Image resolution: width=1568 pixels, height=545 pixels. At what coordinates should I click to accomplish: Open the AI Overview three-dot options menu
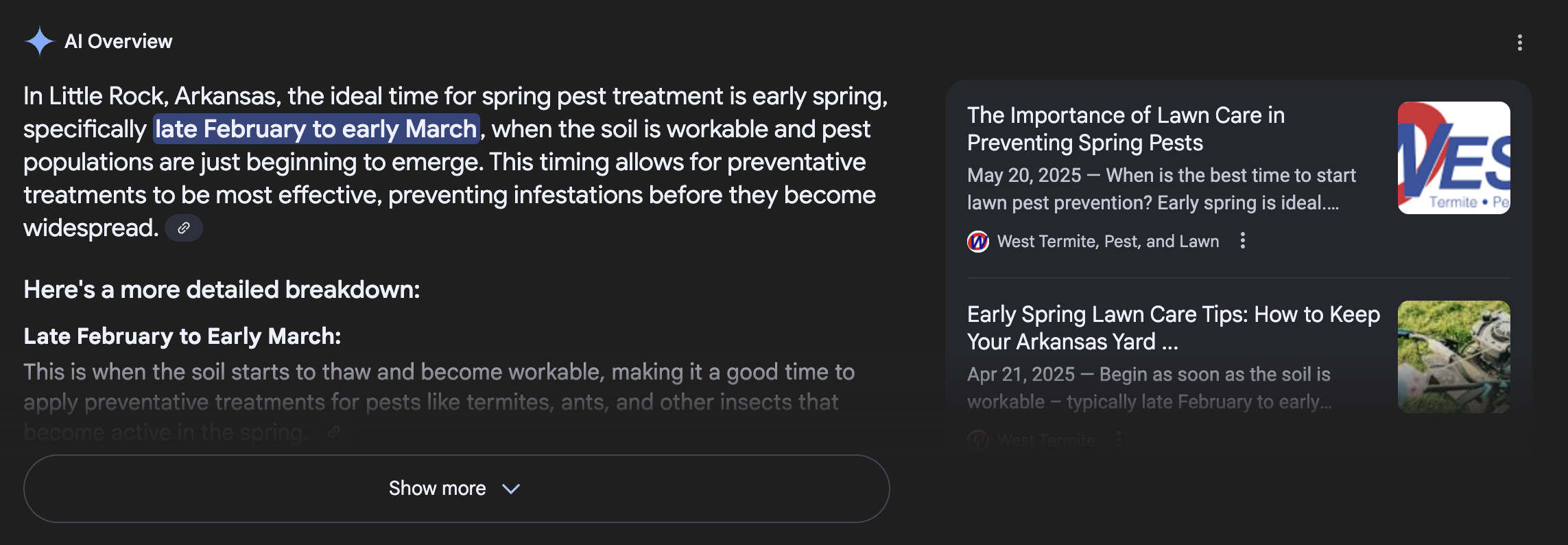1520,43
